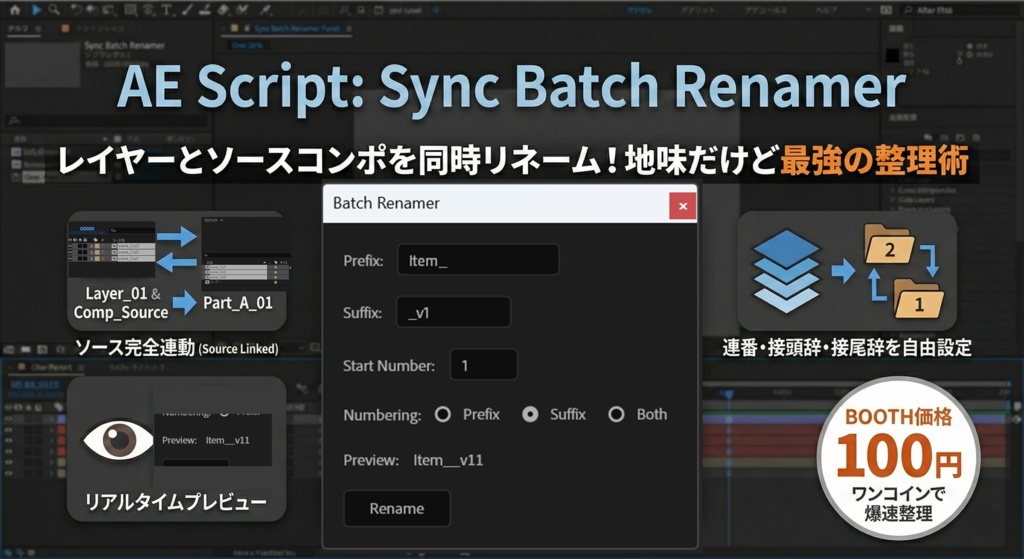Select the Clone Stamp tool

coord(205,10)
